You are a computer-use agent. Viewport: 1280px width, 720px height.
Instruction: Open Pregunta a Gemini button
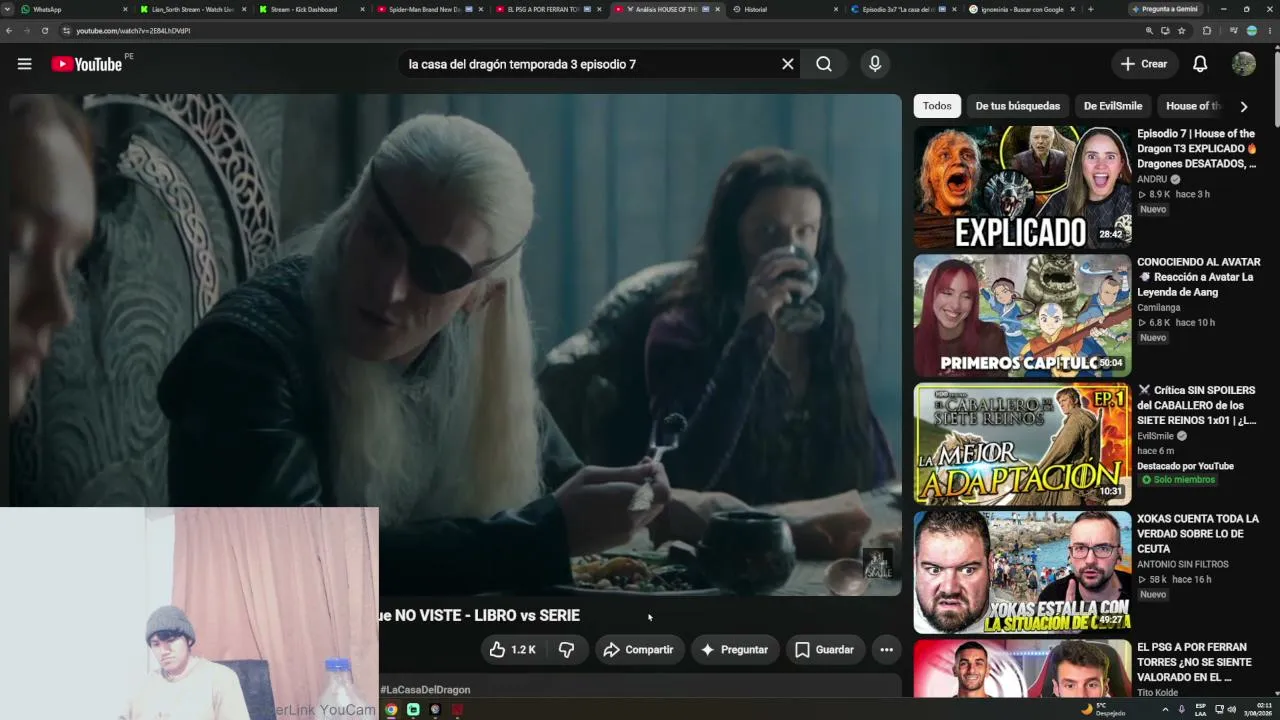tap(1168, 9)
